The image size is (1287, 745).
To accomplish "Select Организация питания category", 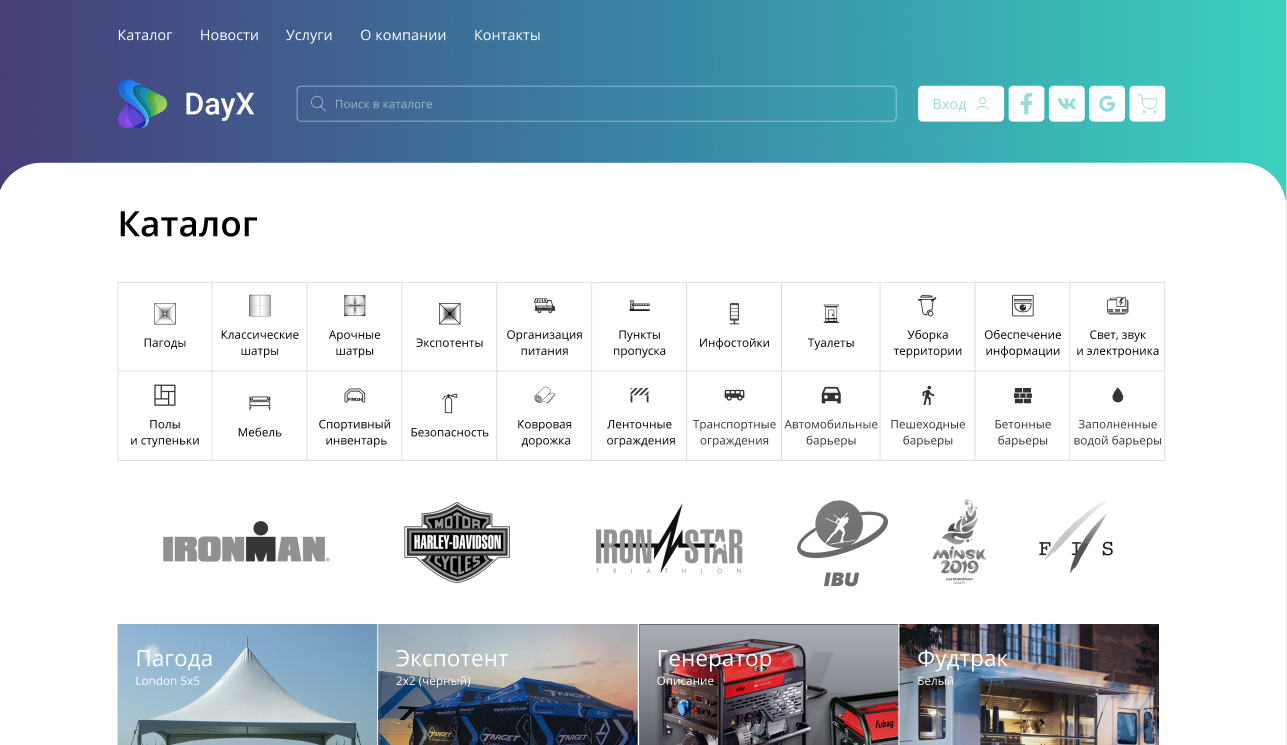I will [x=544, y=327].
